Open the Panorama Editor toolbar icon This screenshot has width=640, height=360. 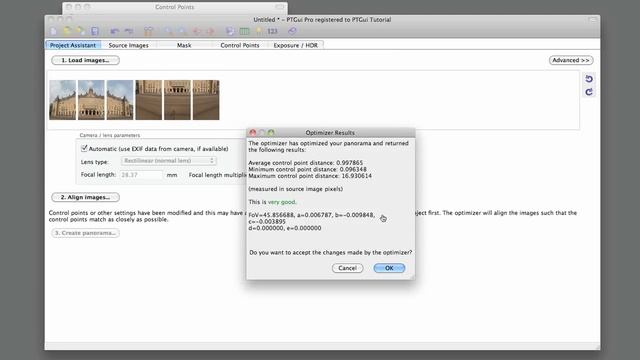[x=230, y=31]
